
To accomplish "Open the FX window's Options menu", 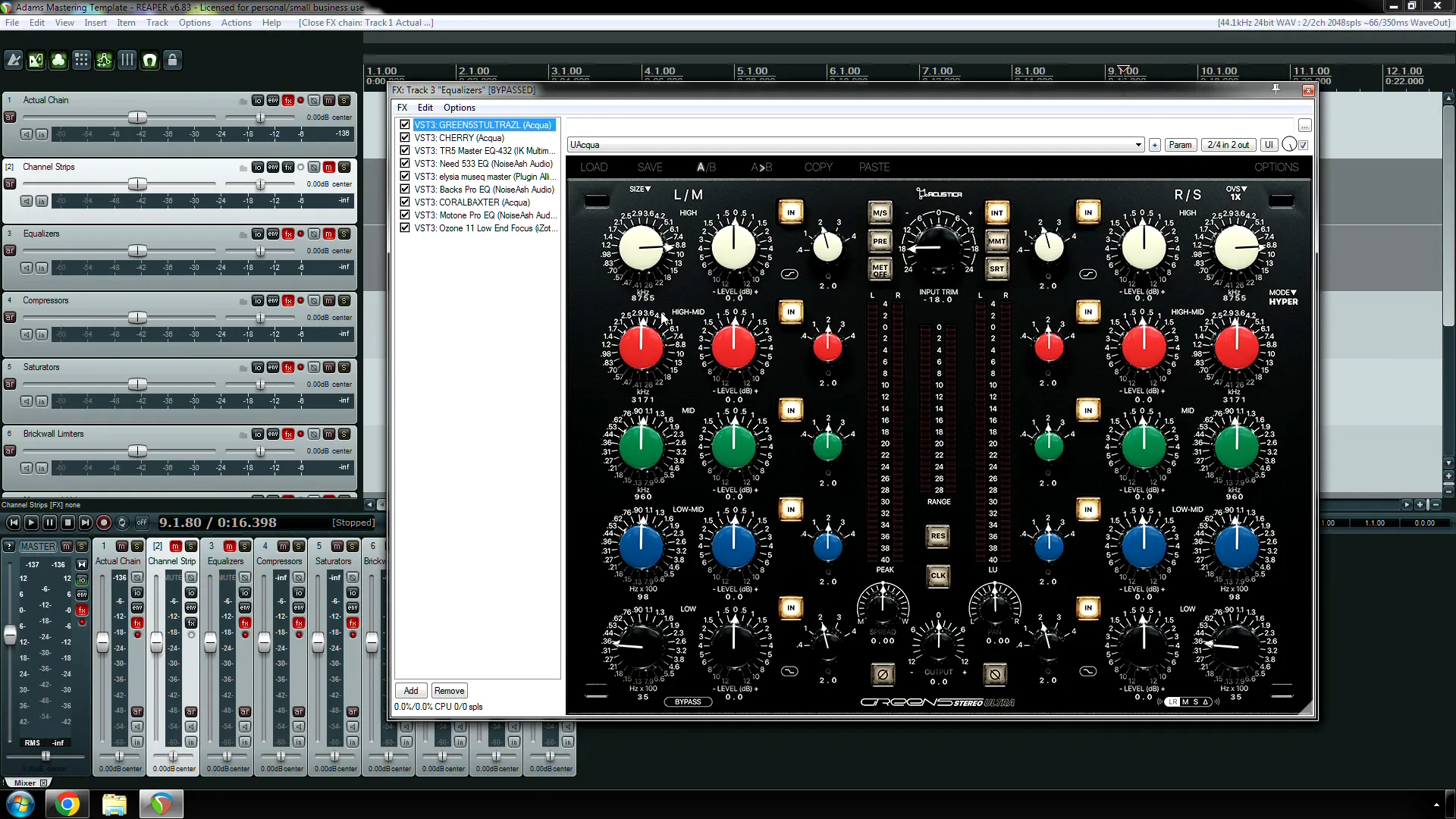I will (460, 108).
